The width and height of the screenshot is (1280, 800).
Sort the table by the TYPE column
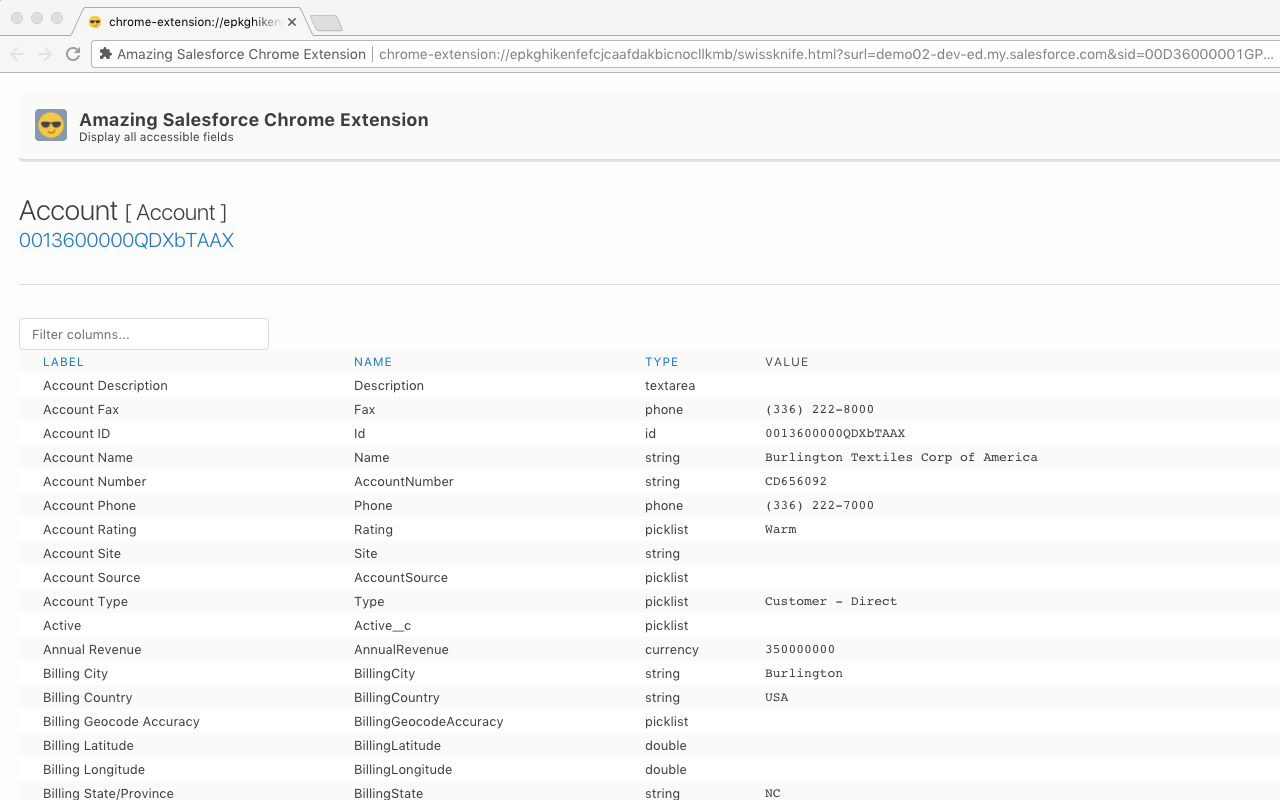point(660,361)
